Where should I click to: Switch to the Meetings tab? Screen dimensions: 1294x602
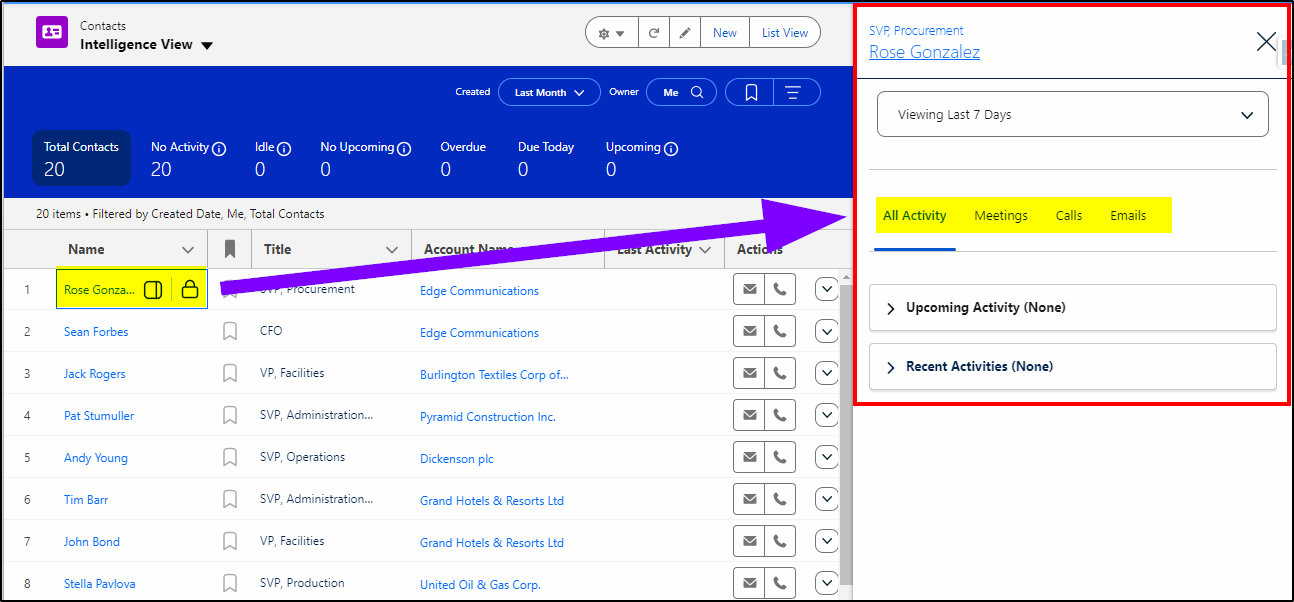coord(1000,216)
